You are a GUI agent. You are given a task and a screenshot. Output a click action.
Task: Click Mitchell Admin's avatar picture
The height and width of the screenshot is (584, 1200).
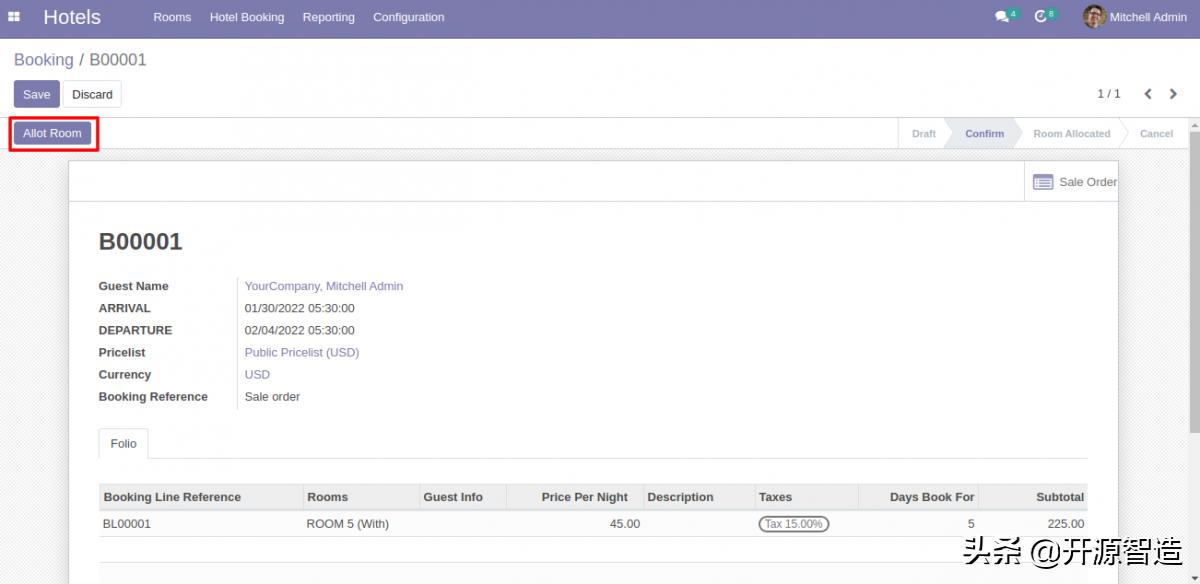coord(1094,17)
